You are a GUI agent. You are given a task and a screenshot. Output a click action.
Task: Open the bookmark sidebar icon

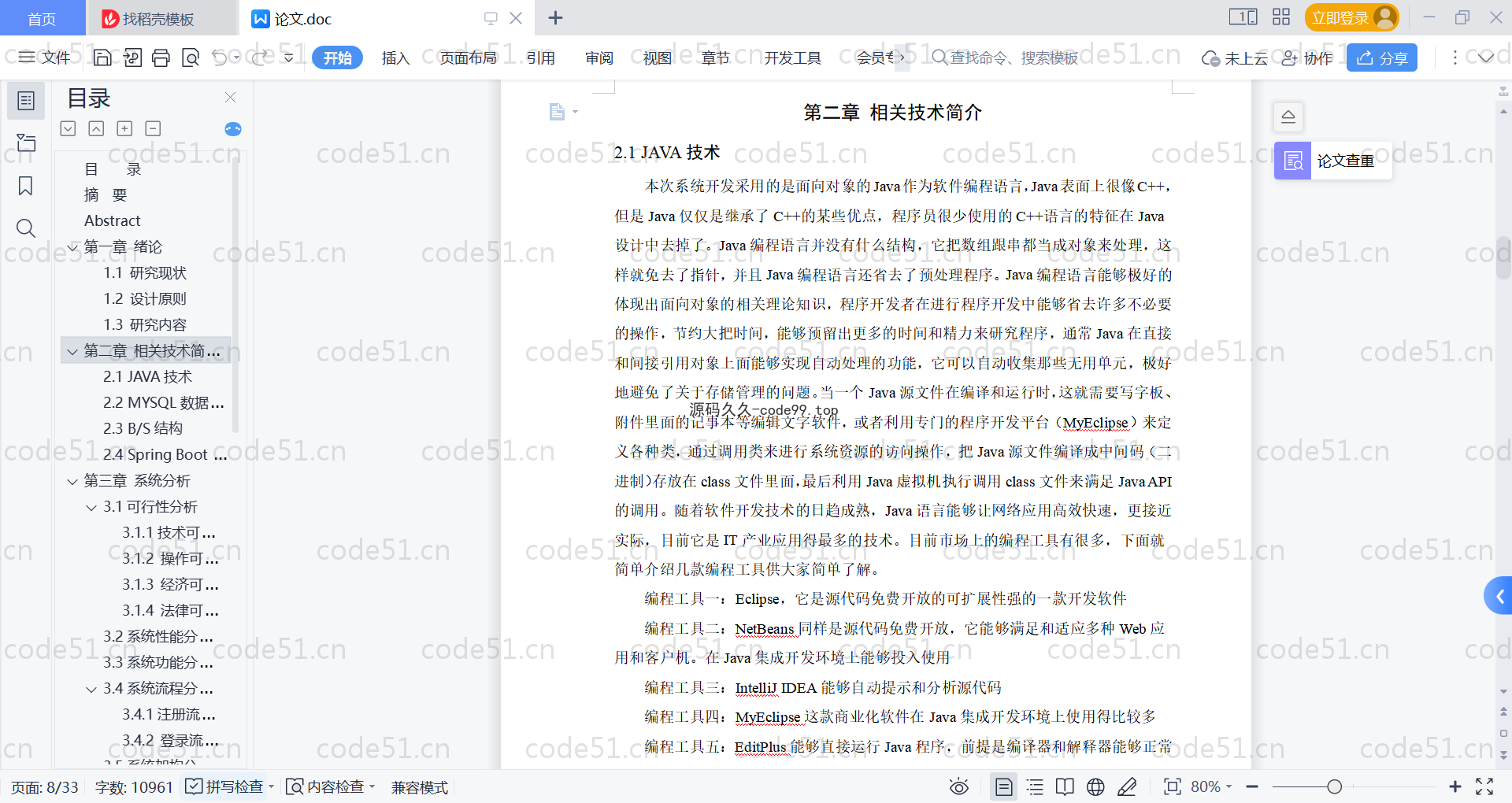tap(26, 186)
